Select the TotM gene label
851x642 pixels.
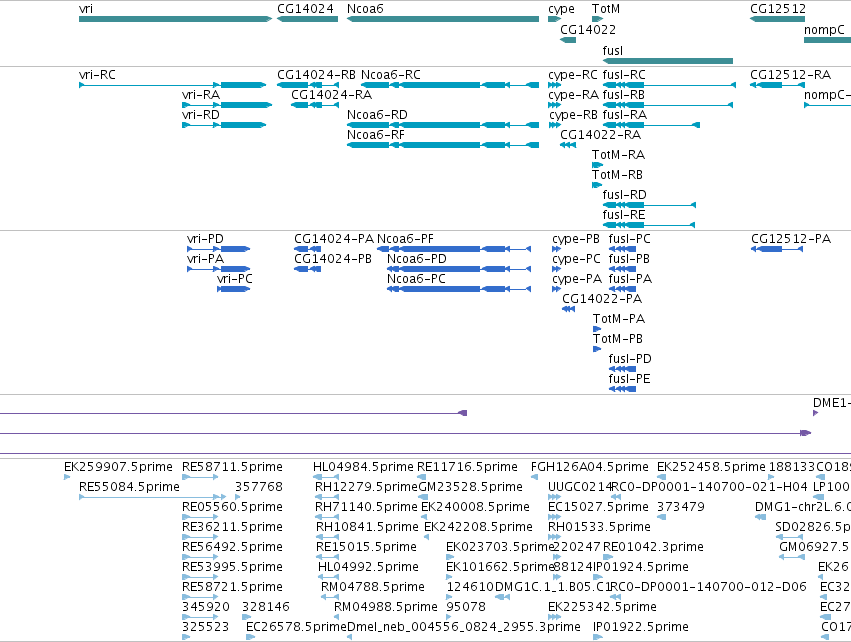[606, 9]
